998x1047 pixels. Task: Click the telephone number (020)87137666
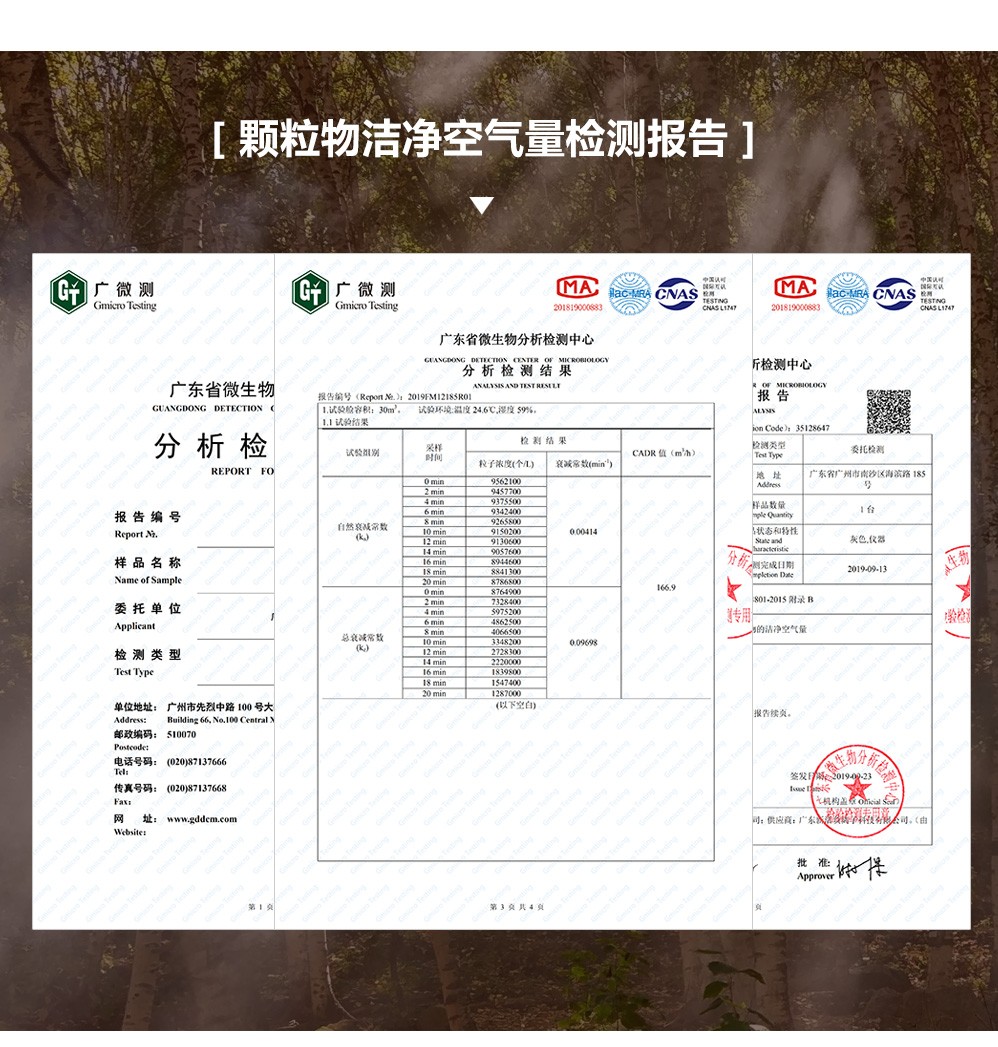click(x=197, y=761)
